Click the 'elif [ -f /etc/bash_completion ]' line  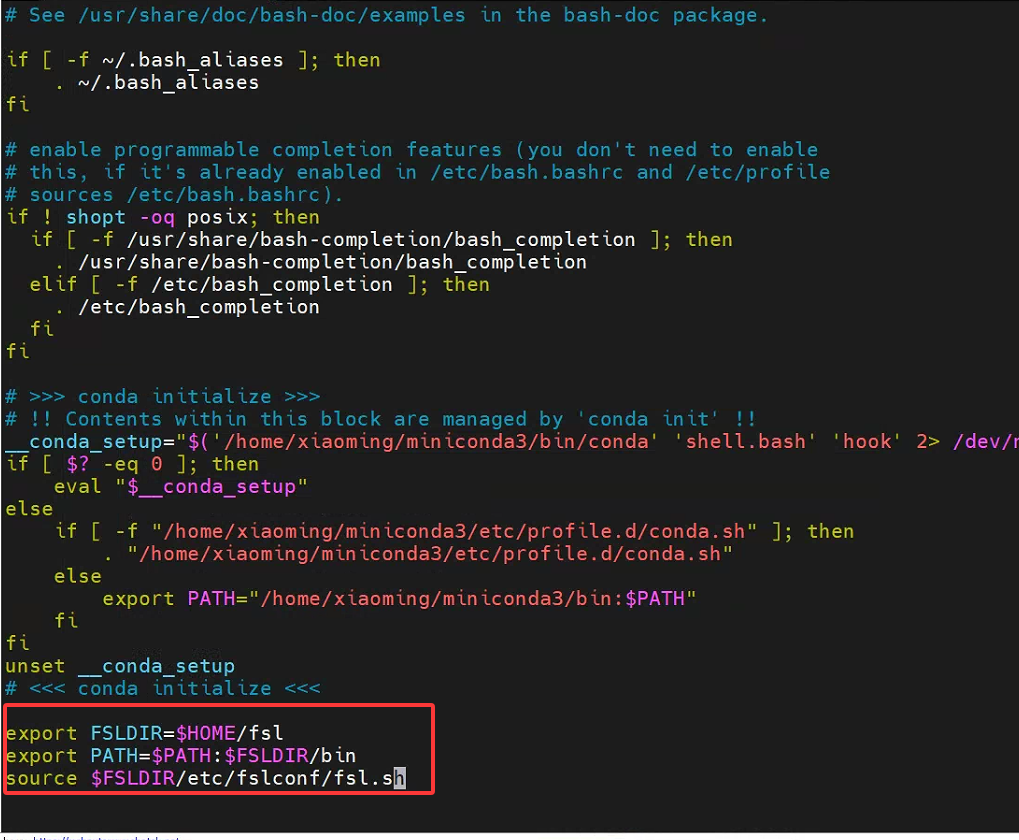259,285
